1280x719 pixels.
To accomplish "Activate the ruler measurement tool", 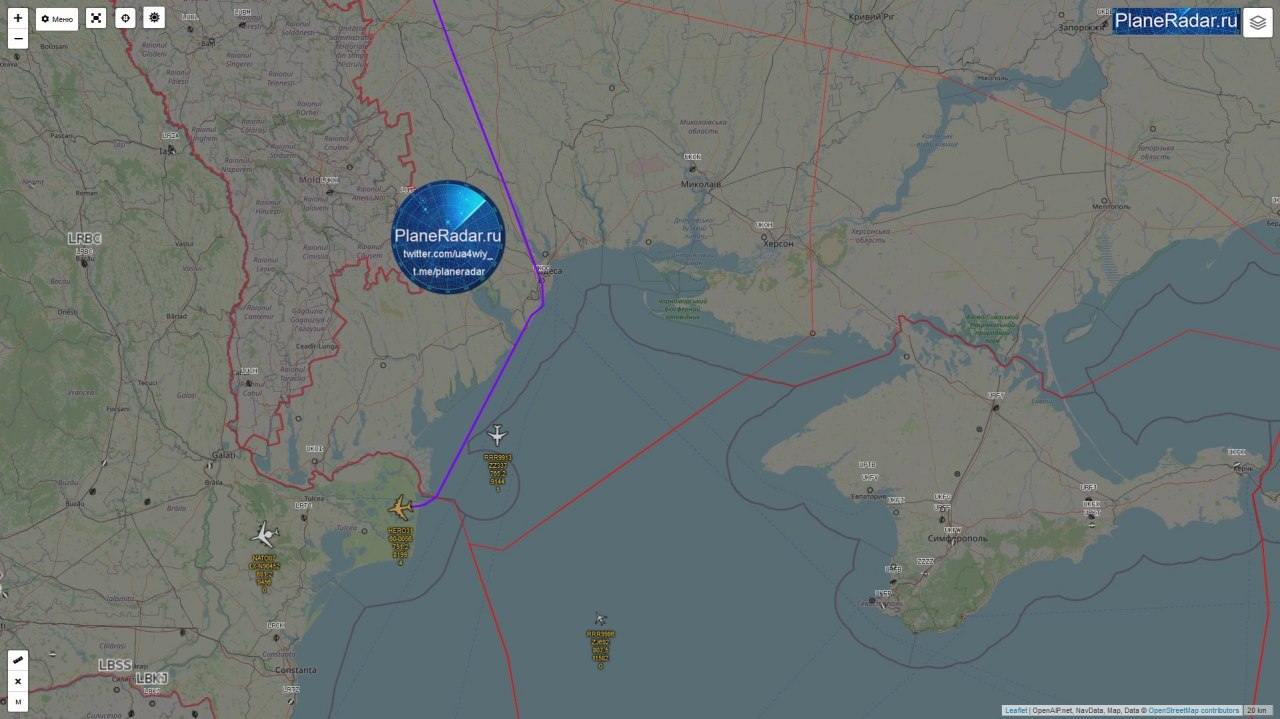I will click(18, 660).
